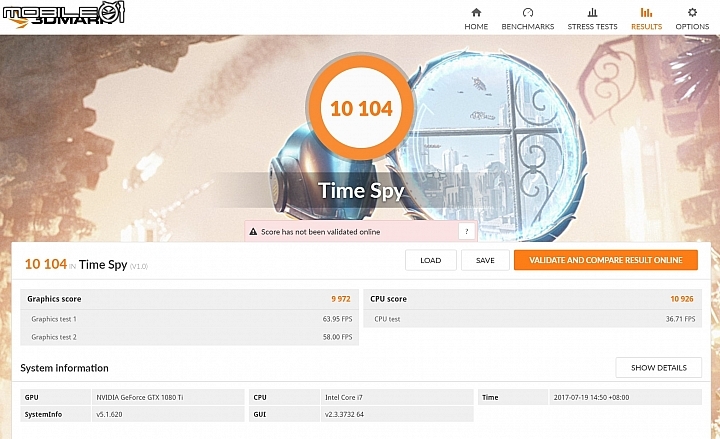Click the (V1.0) version text
The image size is (720, 439).
point(139,266)
